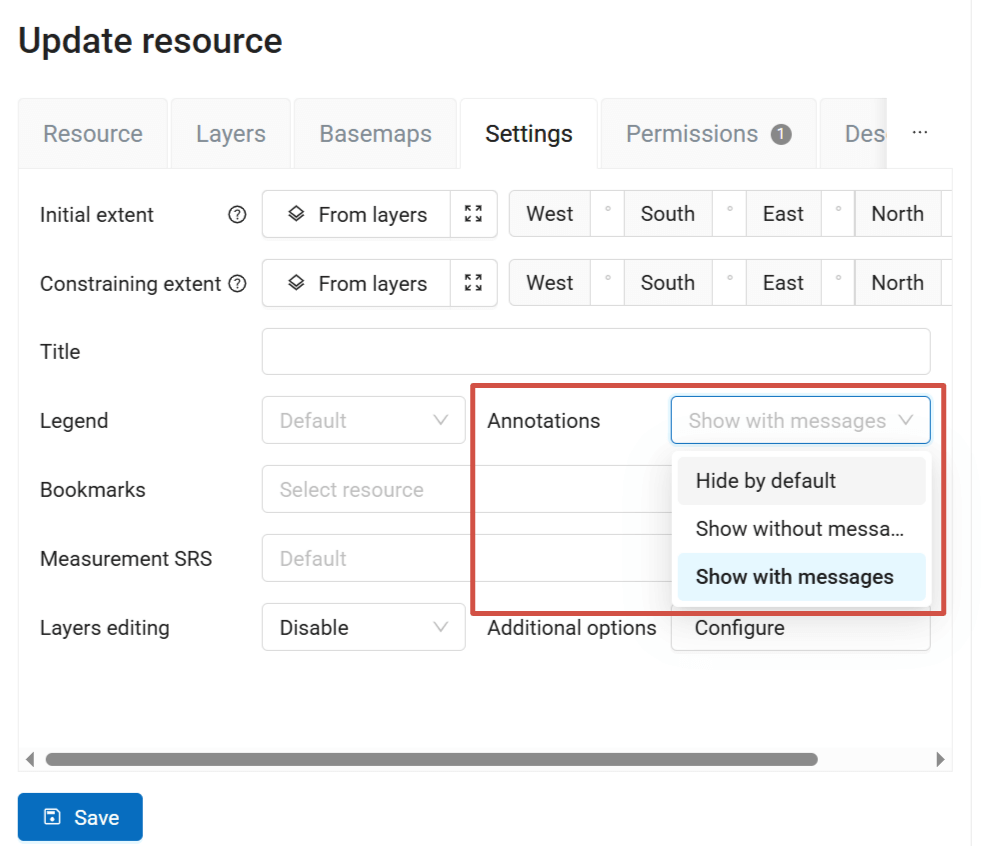Image resolution: width=982 pixels, height=846 pixels.
Task: Click the Initial extent help icon
Action: tap(237, 215)
